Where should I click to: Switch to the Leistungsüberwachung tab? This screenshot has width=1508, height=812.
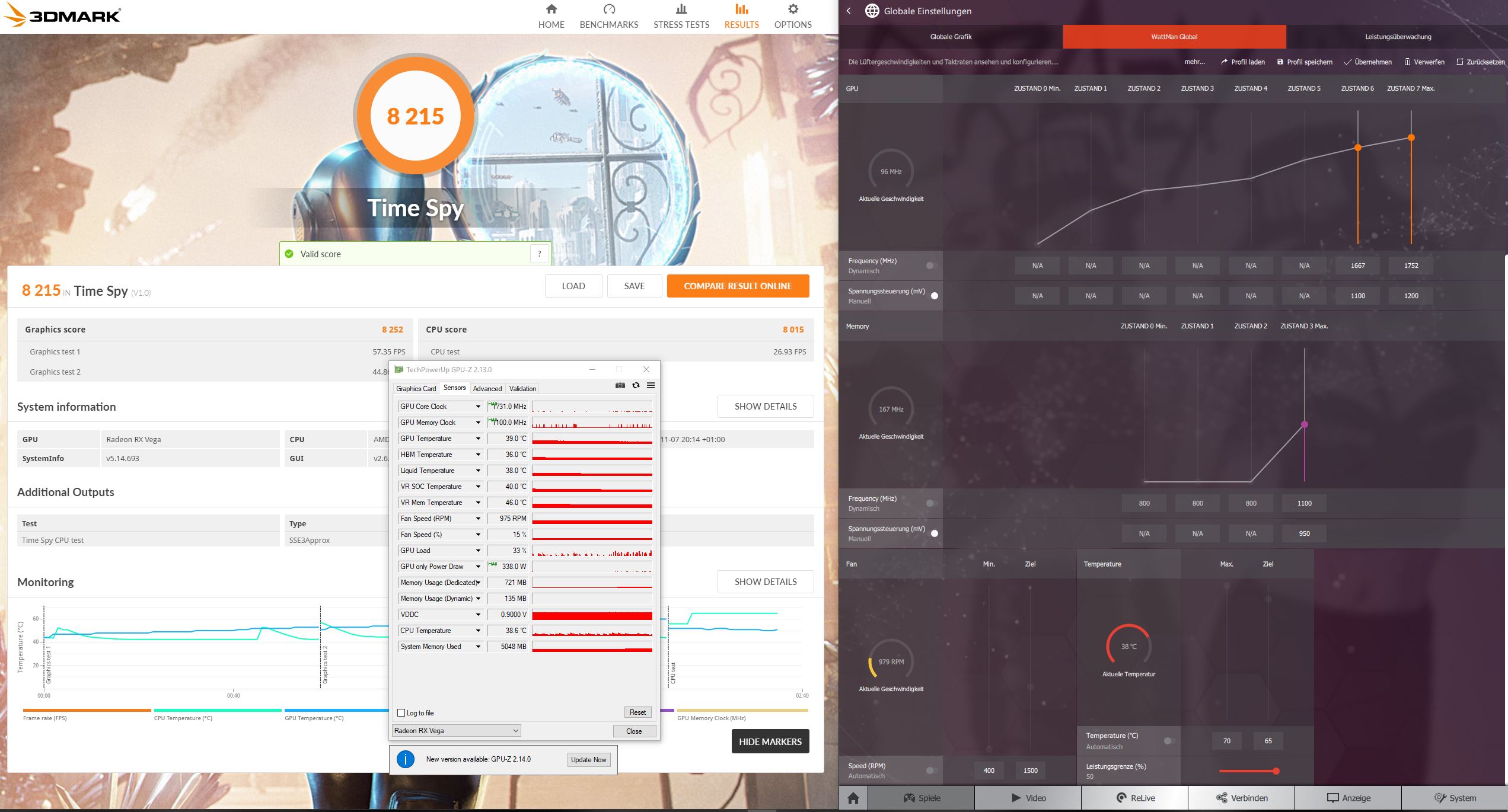tap(1398, 37)
